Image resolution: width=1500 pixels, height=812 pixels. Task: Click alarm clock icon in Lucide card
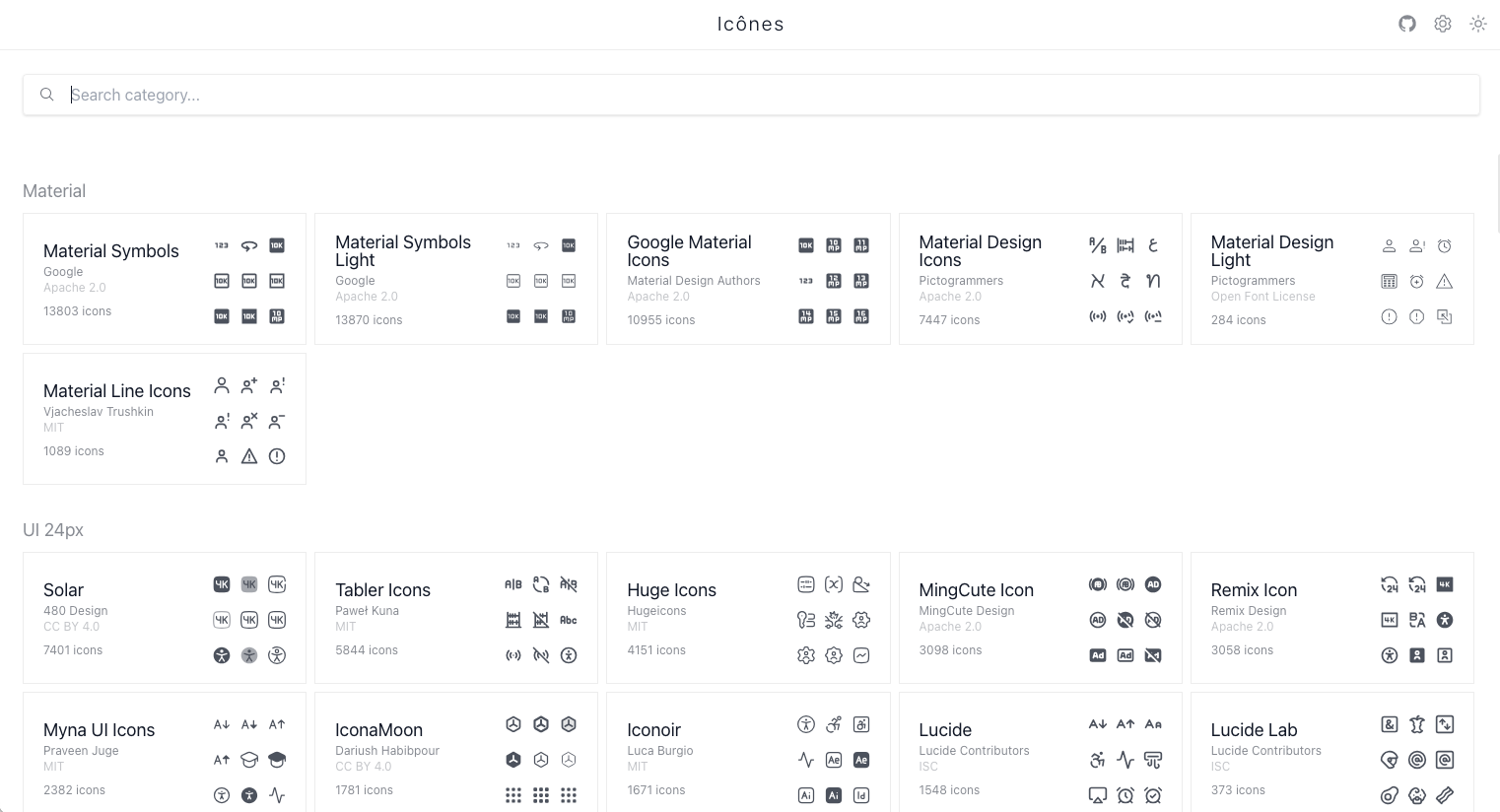tap(1125, 795)
